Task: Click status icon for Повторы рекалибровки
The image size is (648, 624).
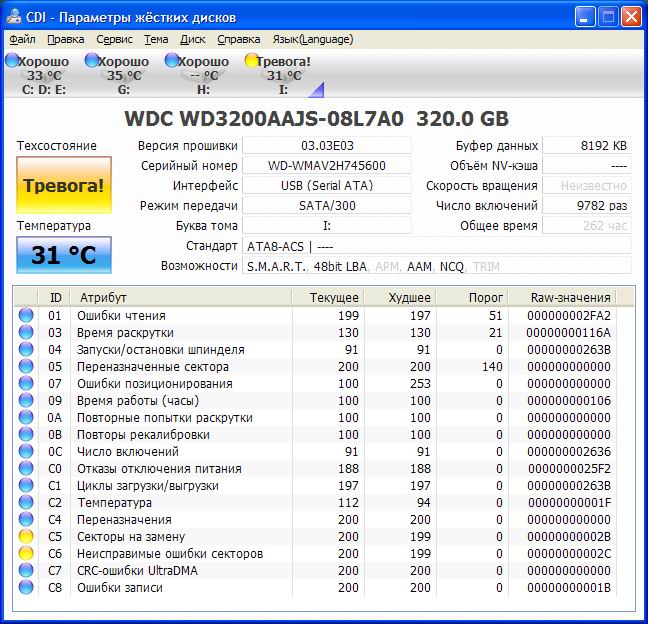Action: [x=26, y=434]
